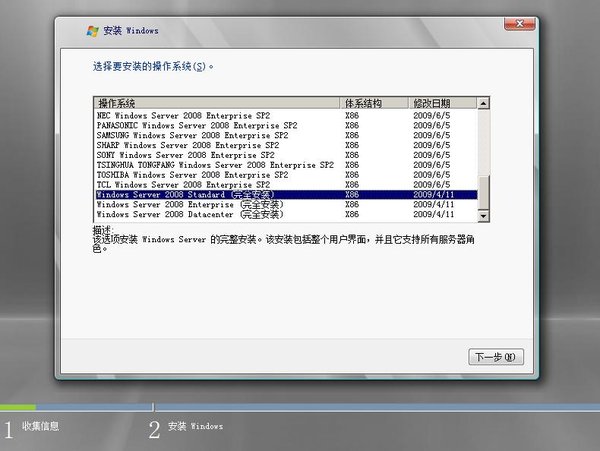
Task: Click the scroll down arrow of the OS list
Action: pyautogui.click(x=483, y=216)
